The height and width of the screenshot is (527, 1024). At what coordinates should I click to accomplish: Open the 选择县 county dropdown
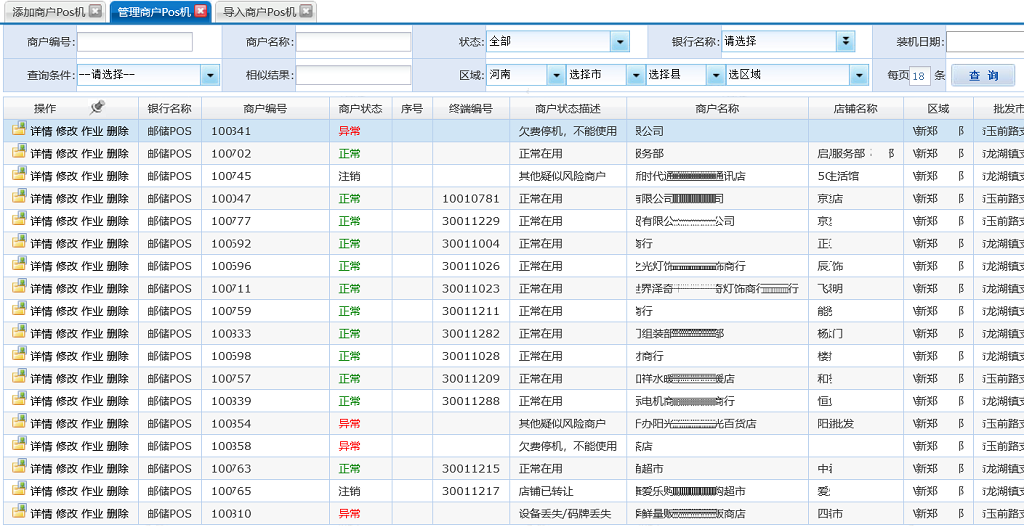[x=715, y=75]
